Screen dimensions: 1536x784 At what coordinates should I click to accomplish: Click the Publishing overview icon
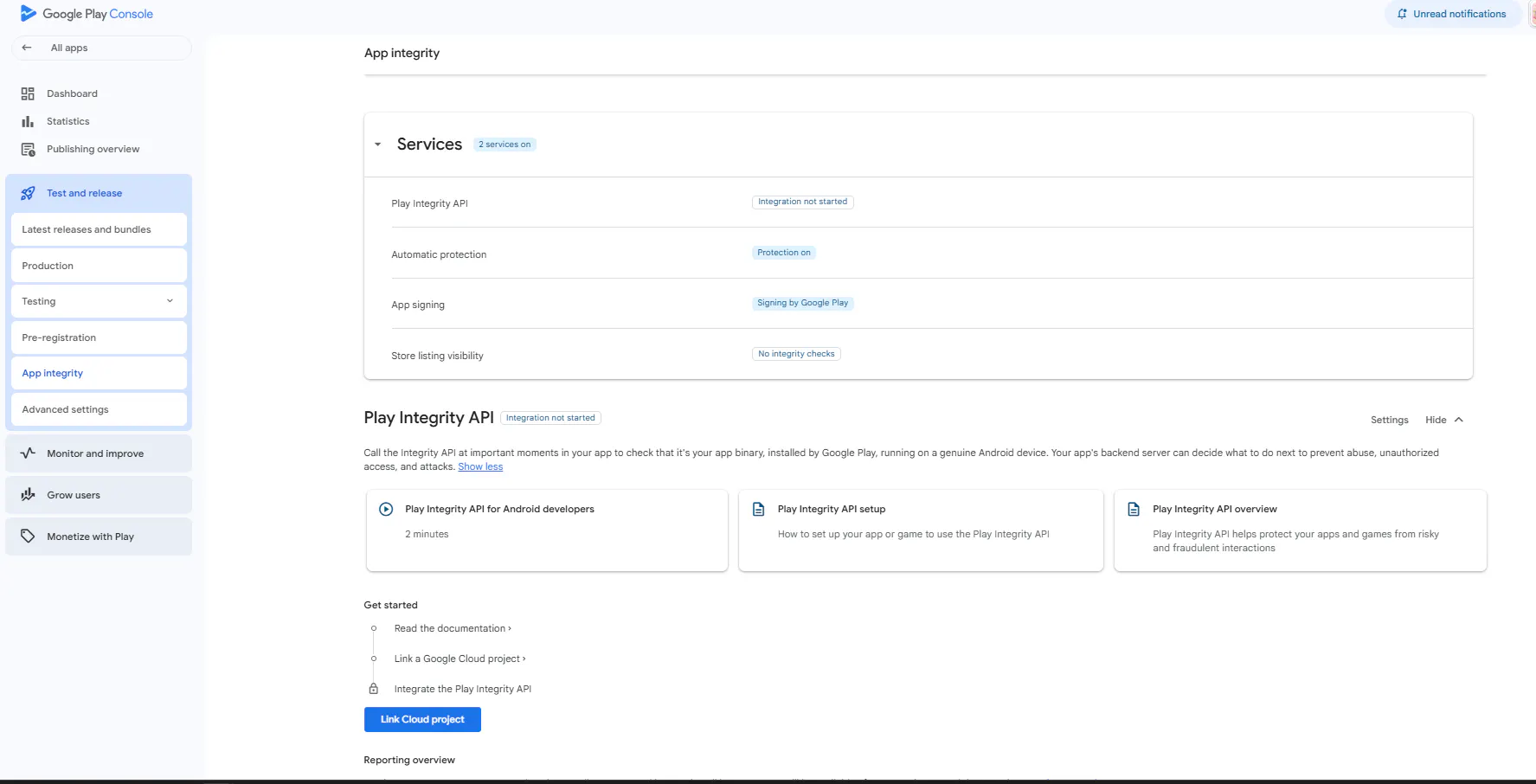(x=28, y=149)
